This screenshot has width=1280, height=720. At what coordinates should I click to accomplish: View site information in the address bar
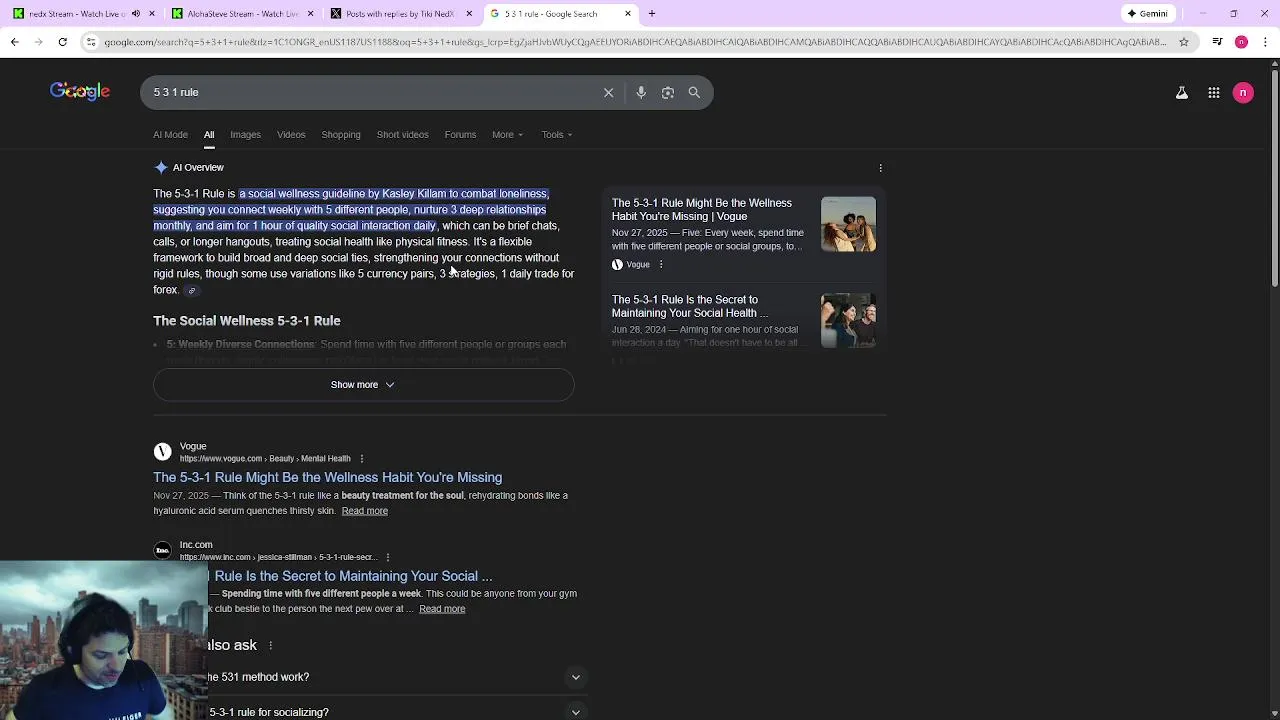[91, 42]
